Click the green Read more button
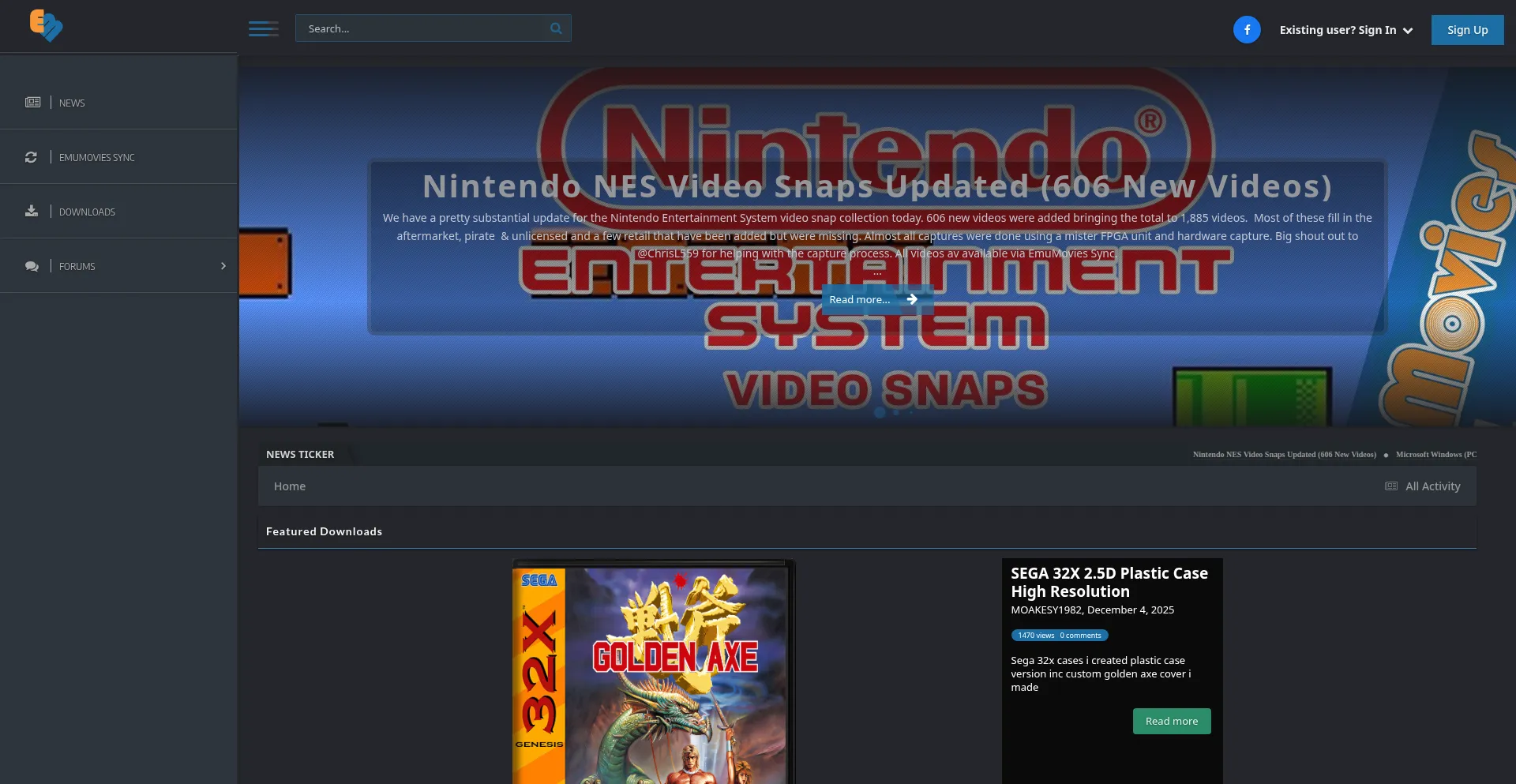The image size is (1516, 784). (1172, 721)
